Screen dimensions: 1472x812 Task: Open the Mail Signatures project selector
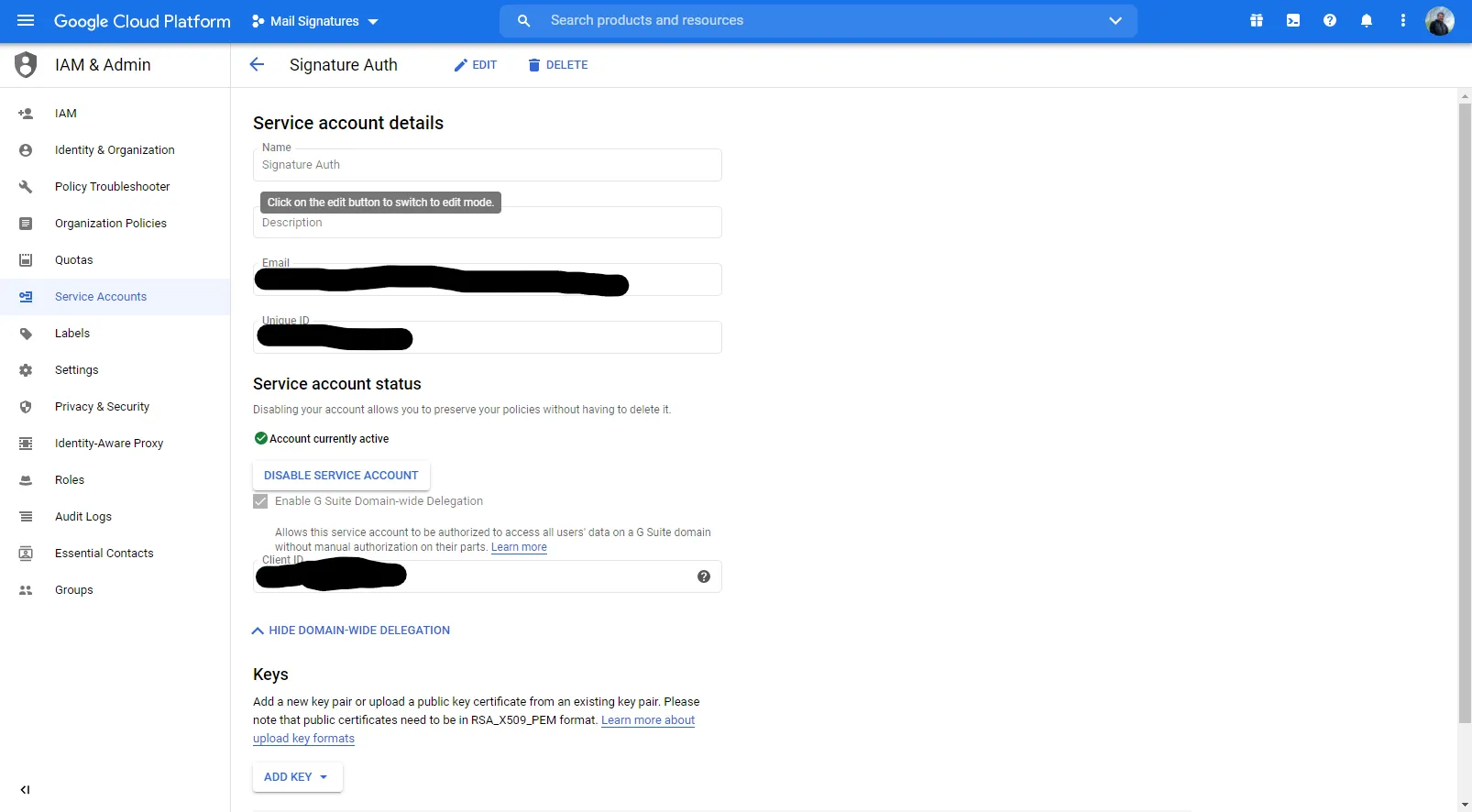point(315,21)
